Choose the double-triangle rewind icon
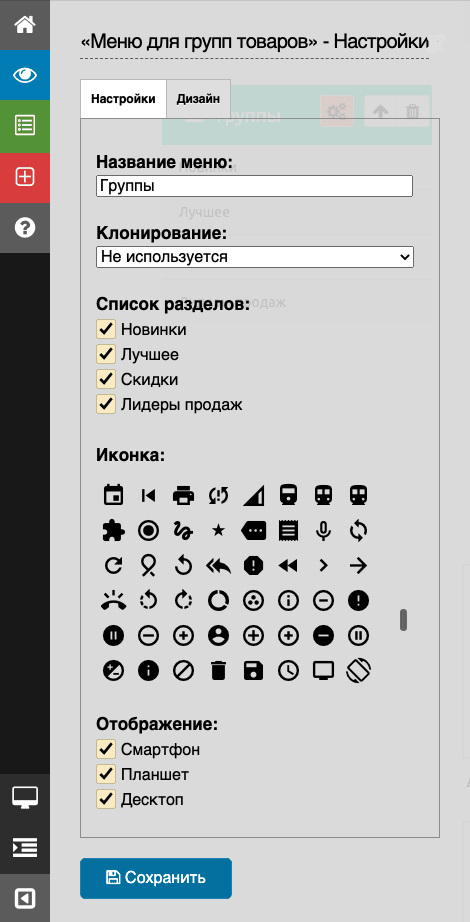Viewport: 470px width, 922px height. point(288,566)
